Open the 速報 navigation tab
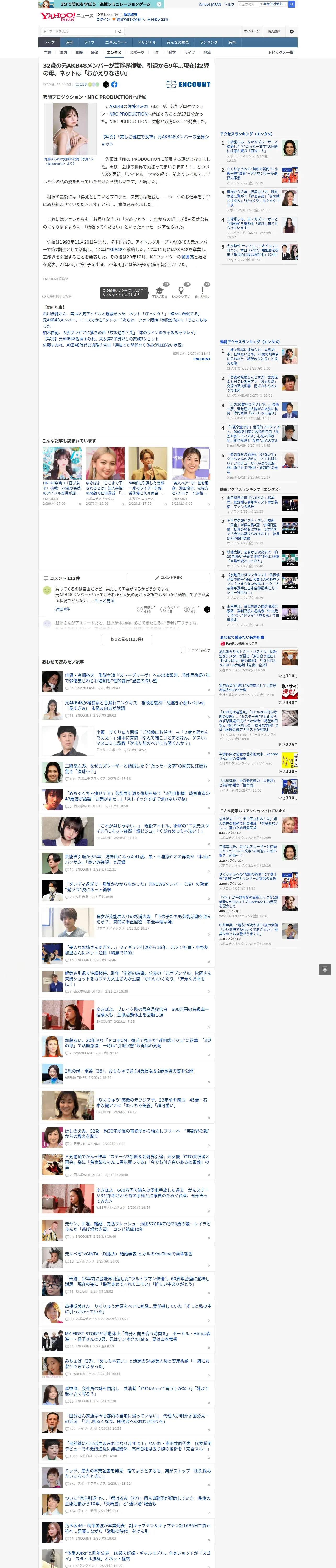The width and height of the screenshot is (336, 1568). 69,43
